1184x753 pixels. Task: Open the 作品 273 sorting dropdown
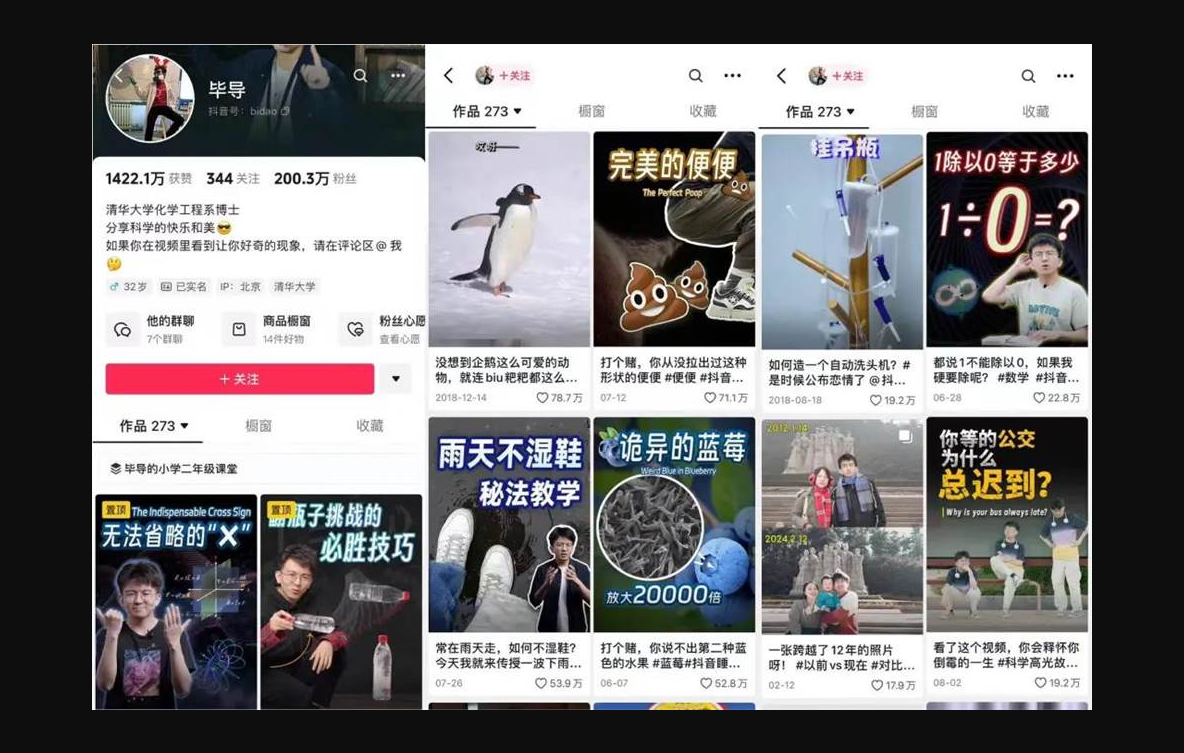coord(150,425)
